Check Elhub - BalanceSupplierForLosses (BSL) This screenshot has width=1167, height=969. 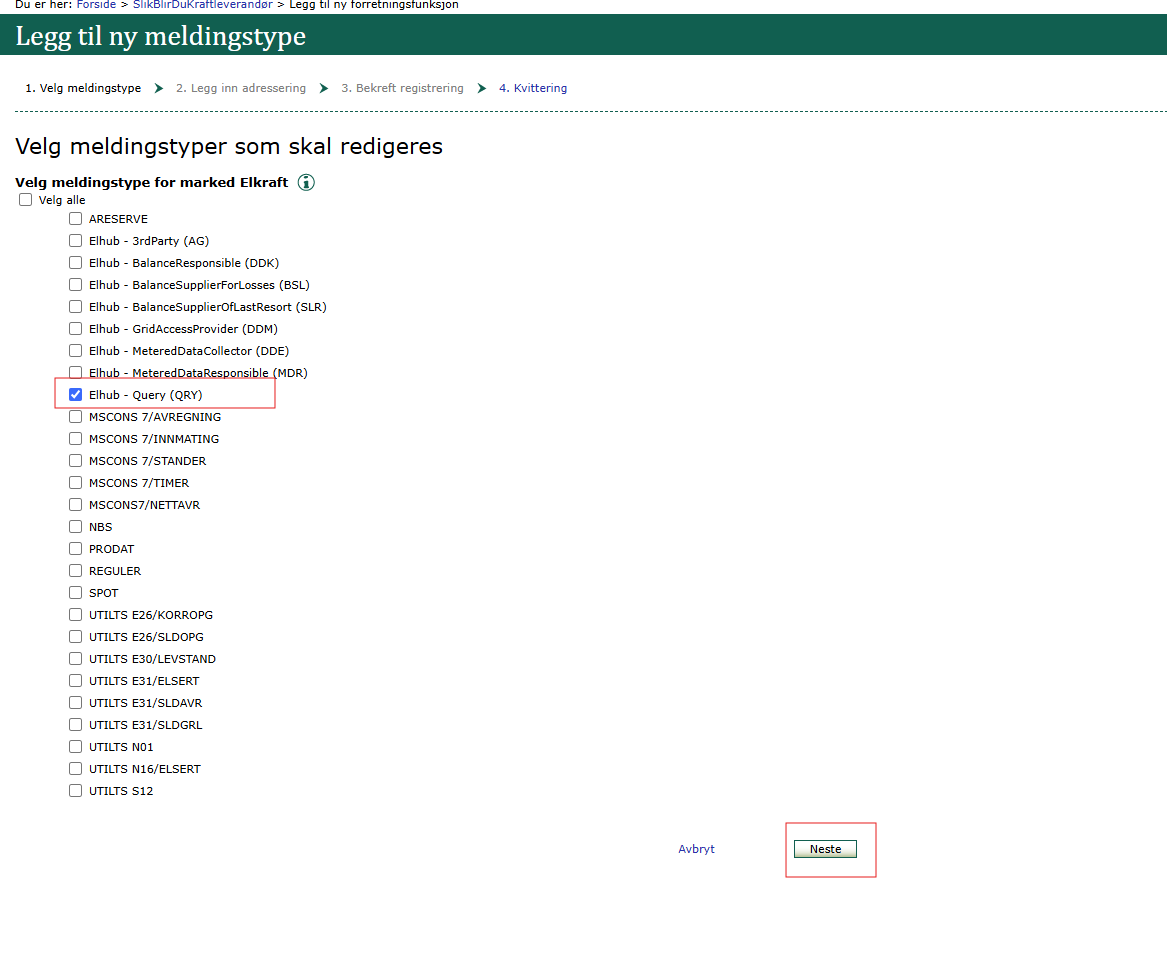click(x=75, y=284)
